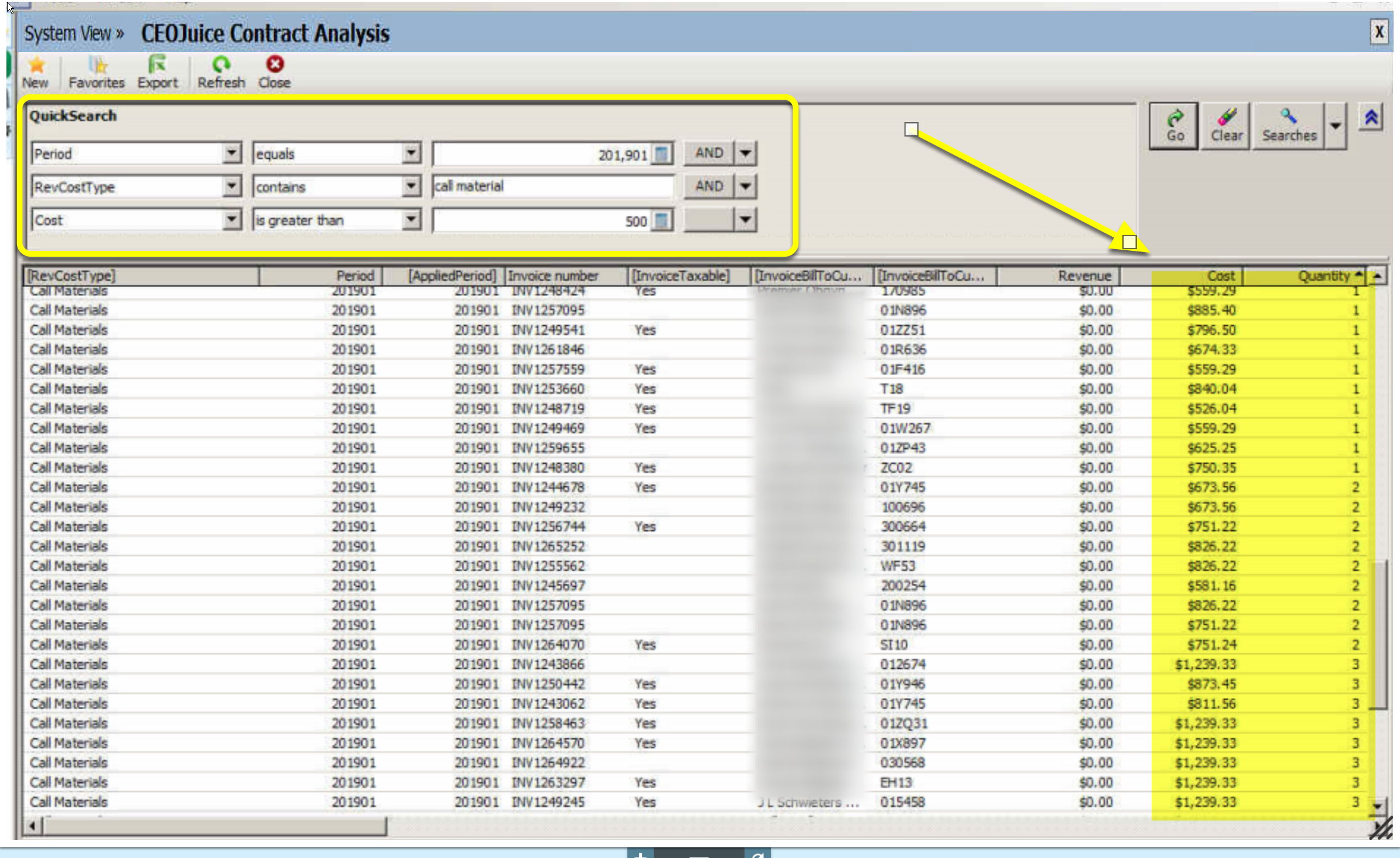Expand the arrow beside AND on the Period row
Image resolution: width=1400 pixels, height=858 pixels.
click(745, 154)
